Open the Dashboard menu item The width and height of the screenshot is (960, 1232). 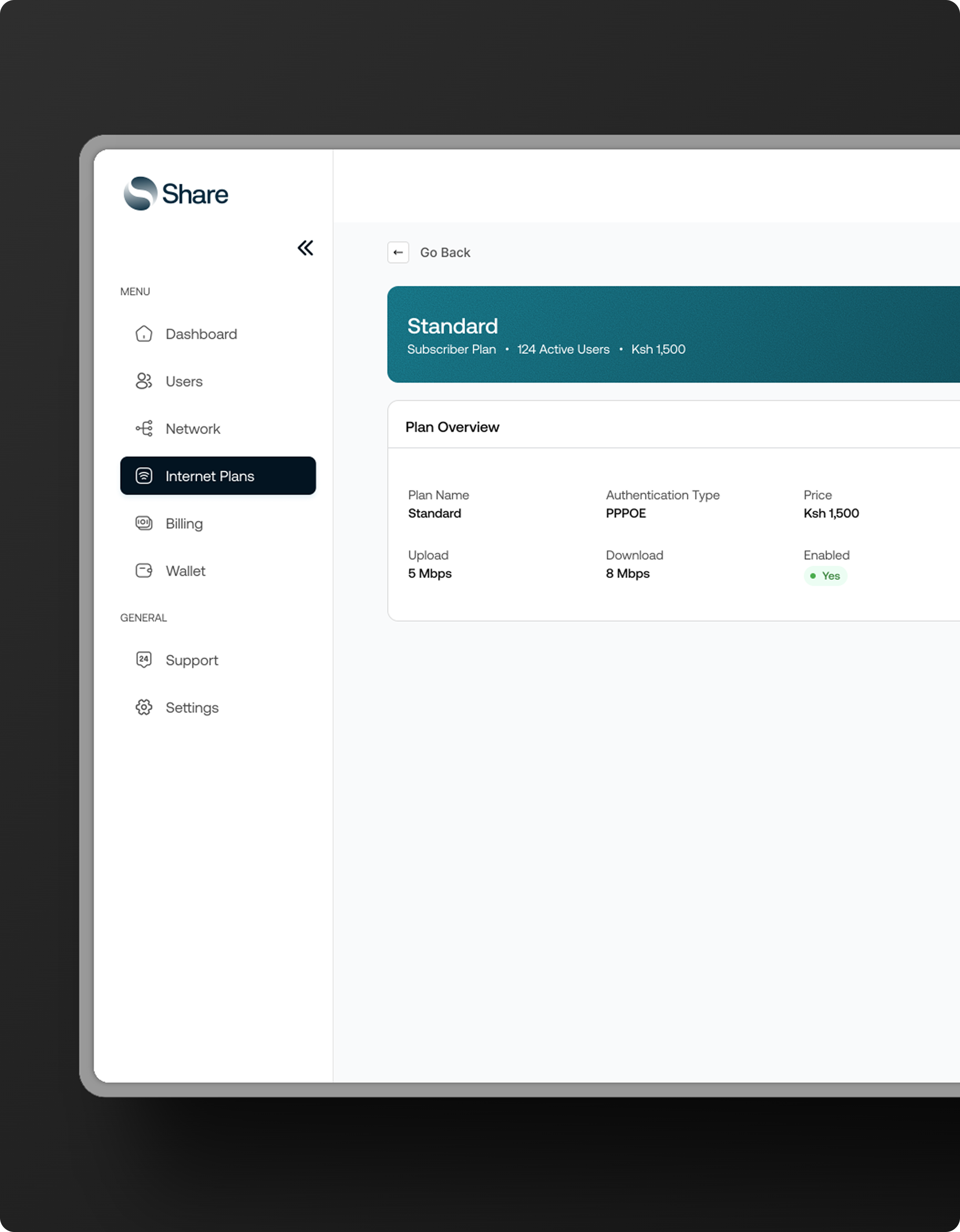[x=201, y=334]
